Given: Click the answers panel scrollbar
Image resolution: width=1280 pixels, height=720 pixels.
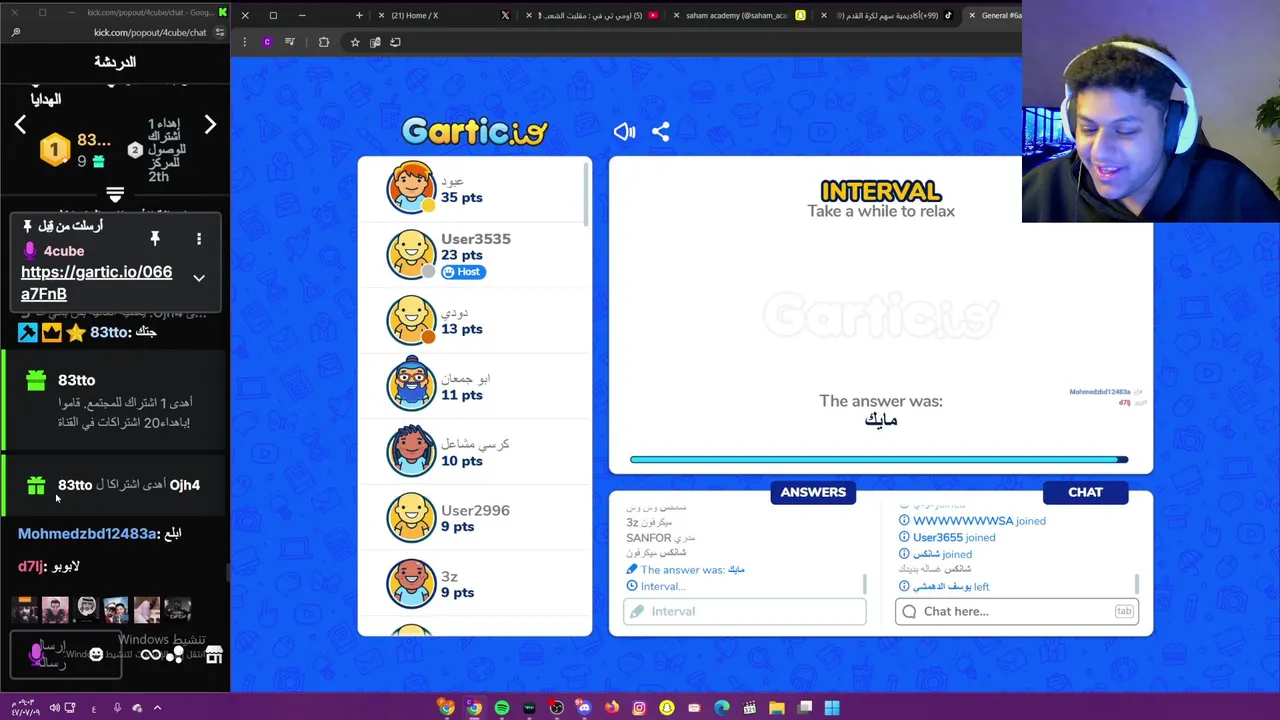Looking at the screenshot, I should pyautogui.click(x=863, y=584).
